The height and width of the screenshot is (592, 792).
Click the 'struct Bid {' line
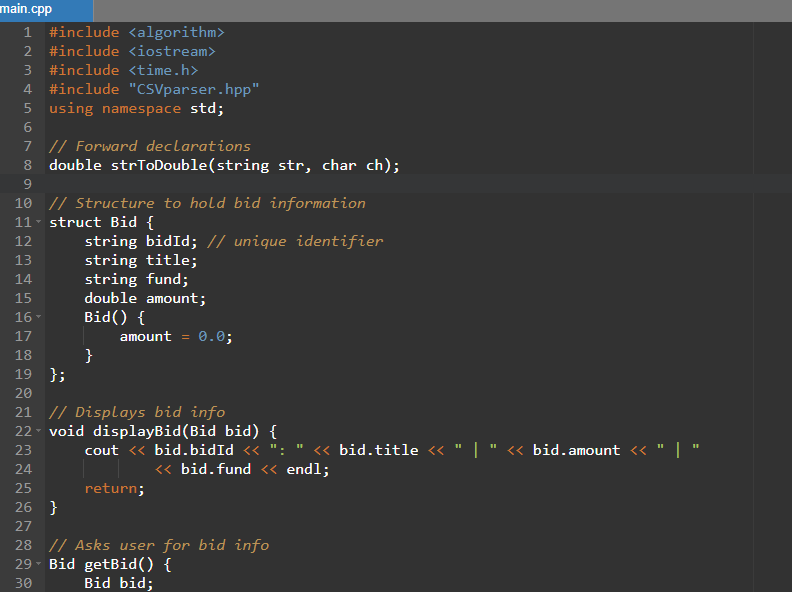coord(102,222)
